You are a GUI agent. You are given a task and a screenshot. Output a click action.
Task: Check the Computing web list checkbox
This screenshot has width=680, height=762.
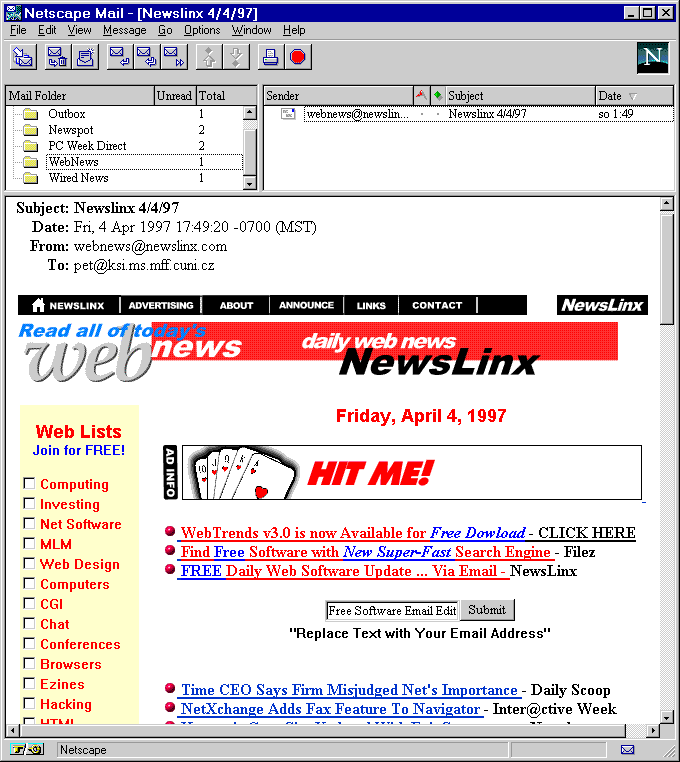29,484
